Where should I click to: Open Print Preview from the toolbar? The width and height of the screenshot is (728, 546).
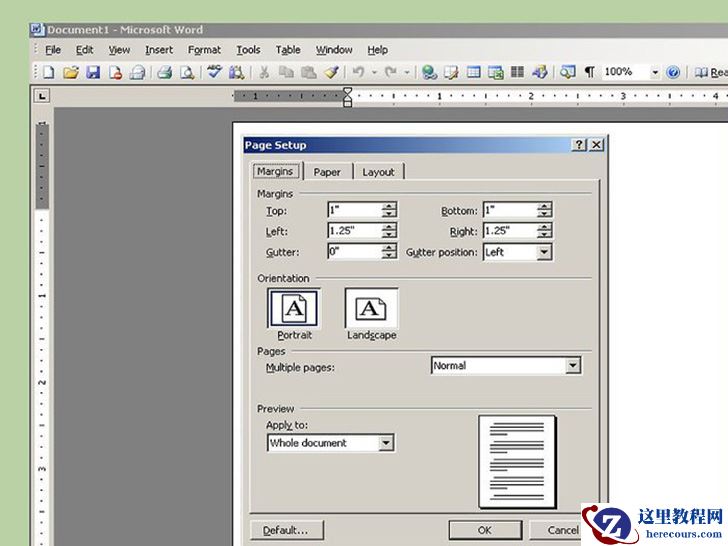(x=187, y=72)
